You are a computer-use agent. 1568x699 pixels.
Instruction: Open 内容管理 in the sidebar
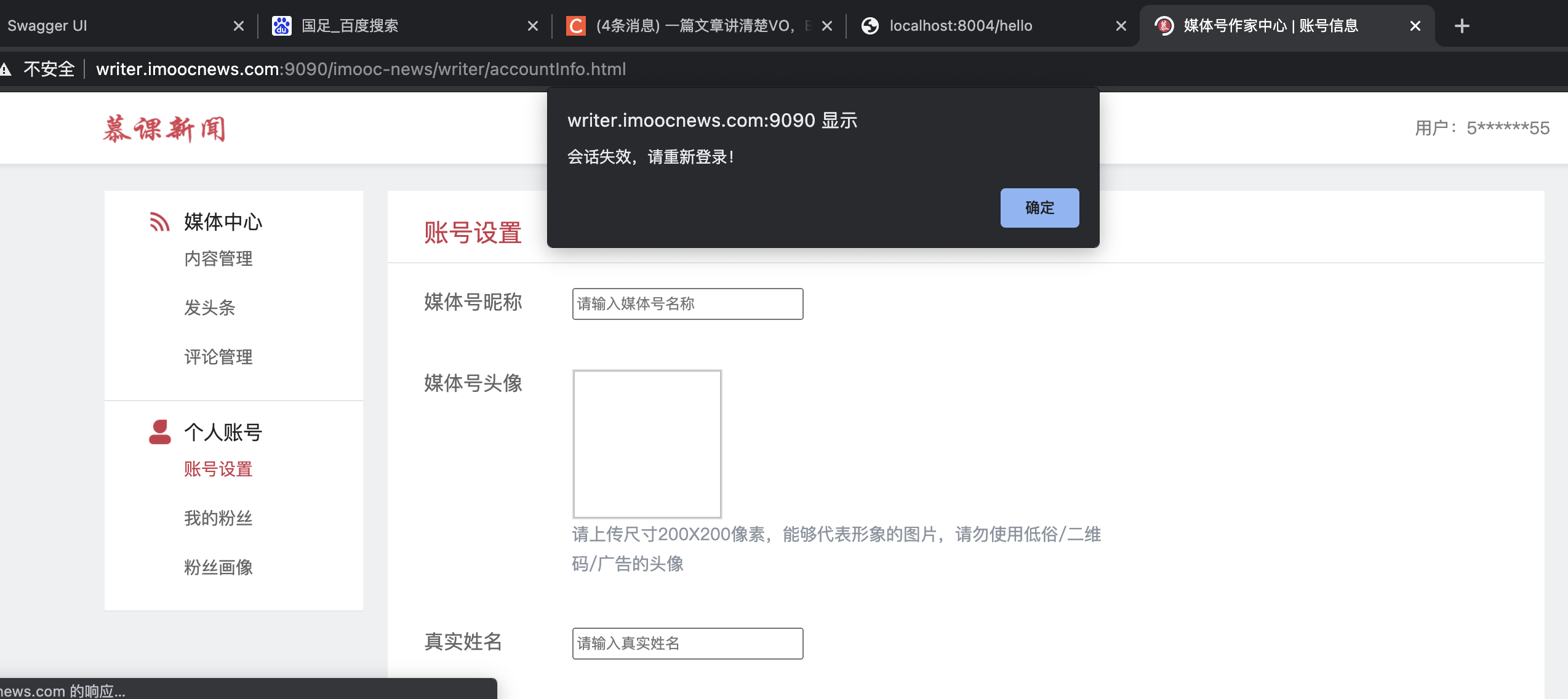click(218, 258)
